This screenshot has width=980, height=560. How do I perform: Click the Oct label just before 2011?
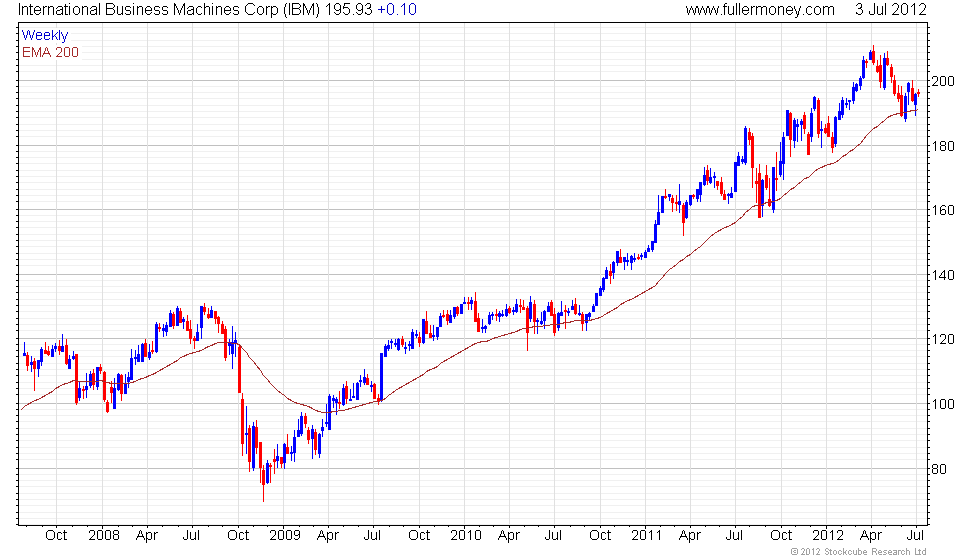(x=601, y=536)
